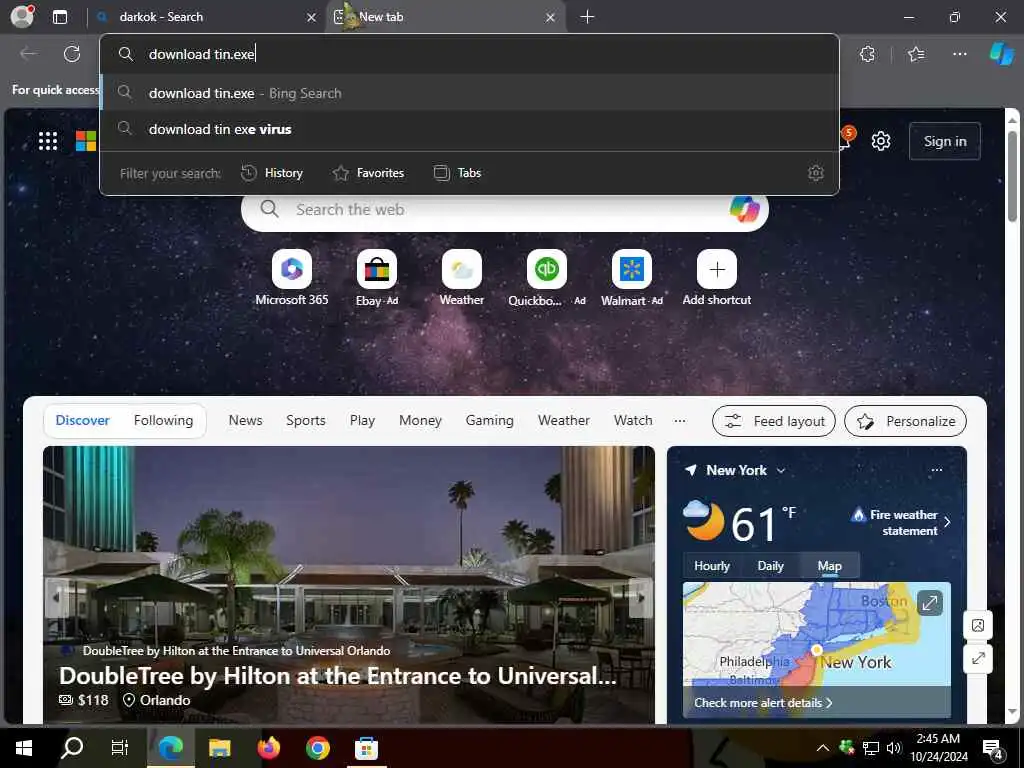Select 'download tin.exe - Bing Search' suggestion
The width and height of the screenshot is (1024, 768).
pos(469,93)
